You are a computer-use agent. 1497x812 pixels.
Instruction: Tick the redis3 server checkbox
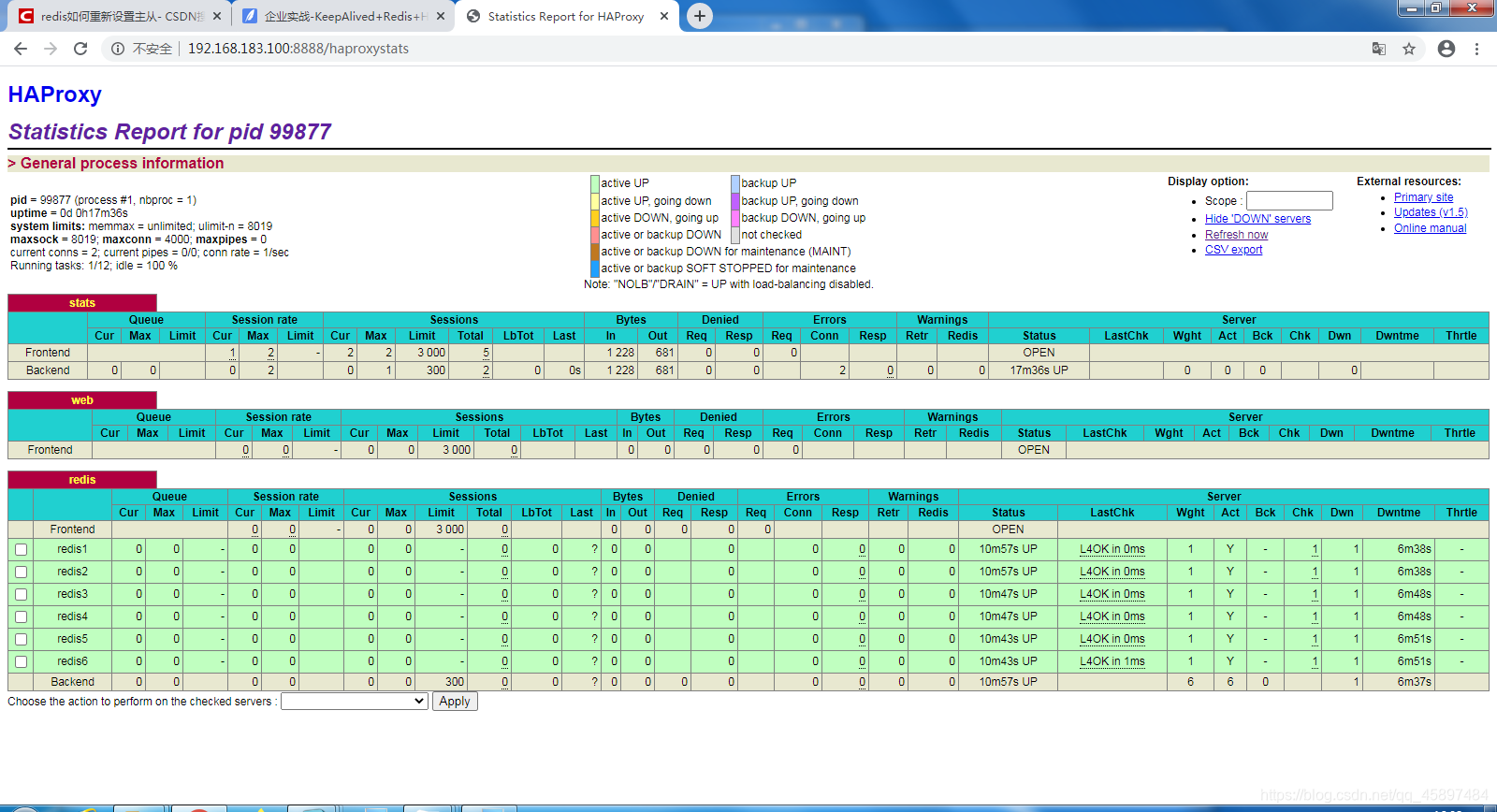click(21, 595)
